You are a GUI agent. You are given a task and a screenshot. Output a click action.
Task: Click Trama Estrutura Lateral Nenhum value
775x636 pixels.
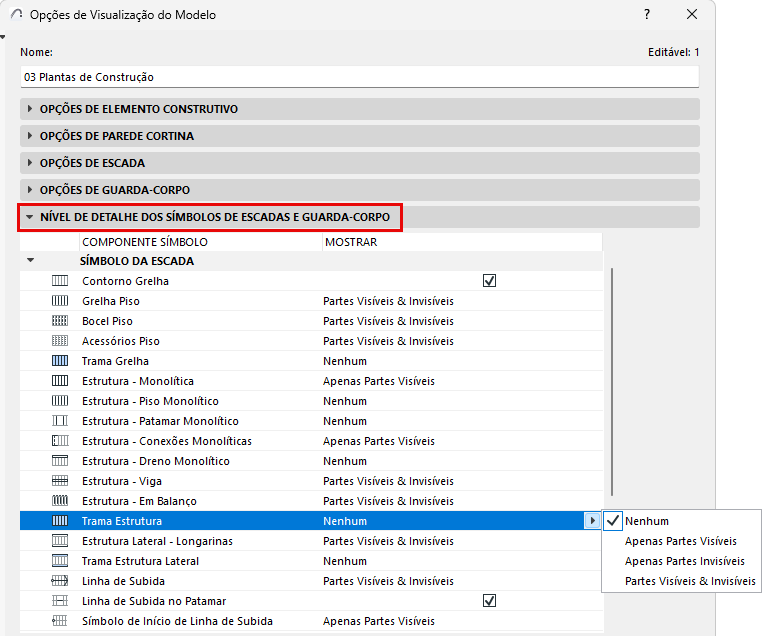344,560
